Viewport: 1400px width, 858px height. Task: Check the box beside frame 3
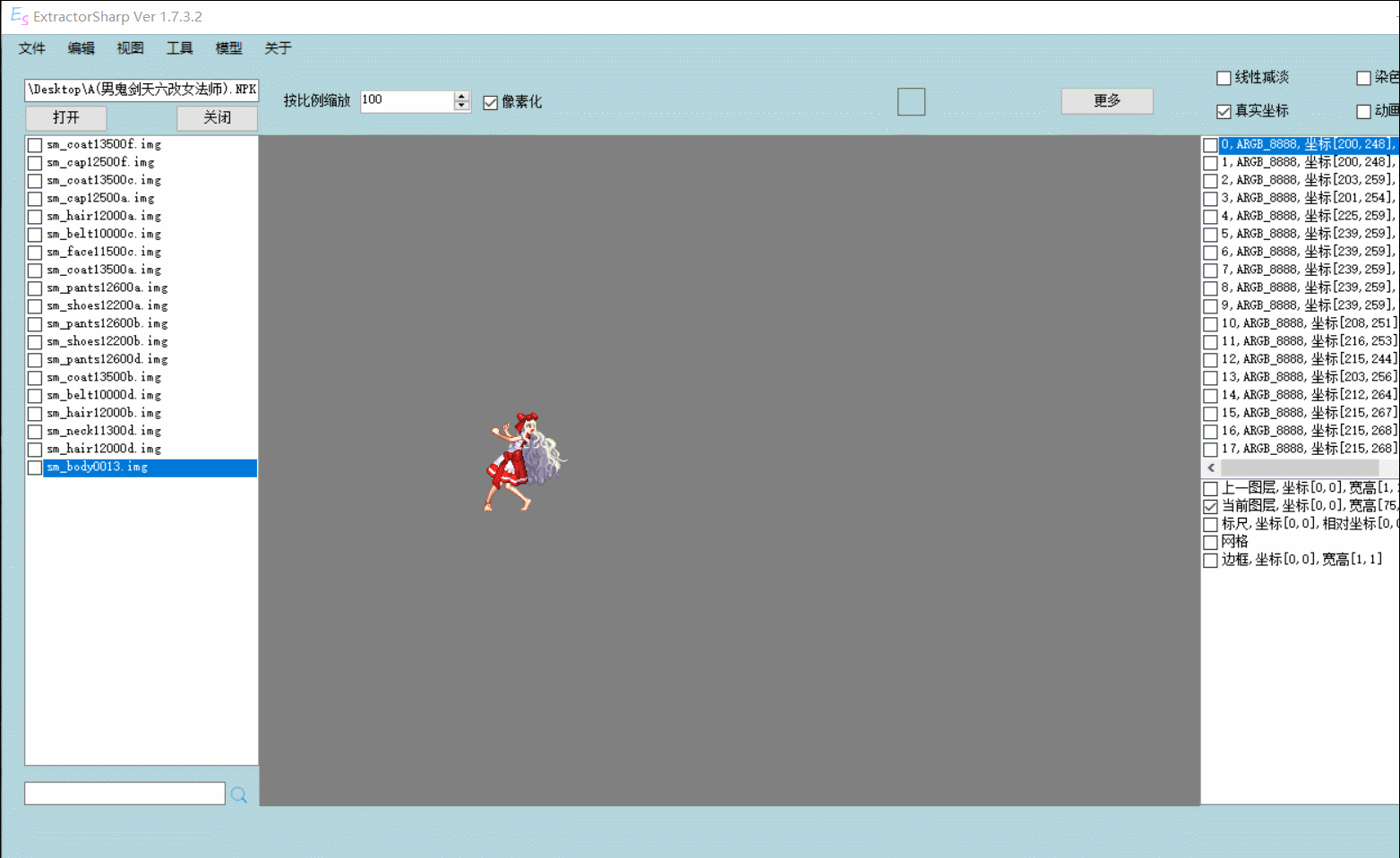click(1210, 199)
